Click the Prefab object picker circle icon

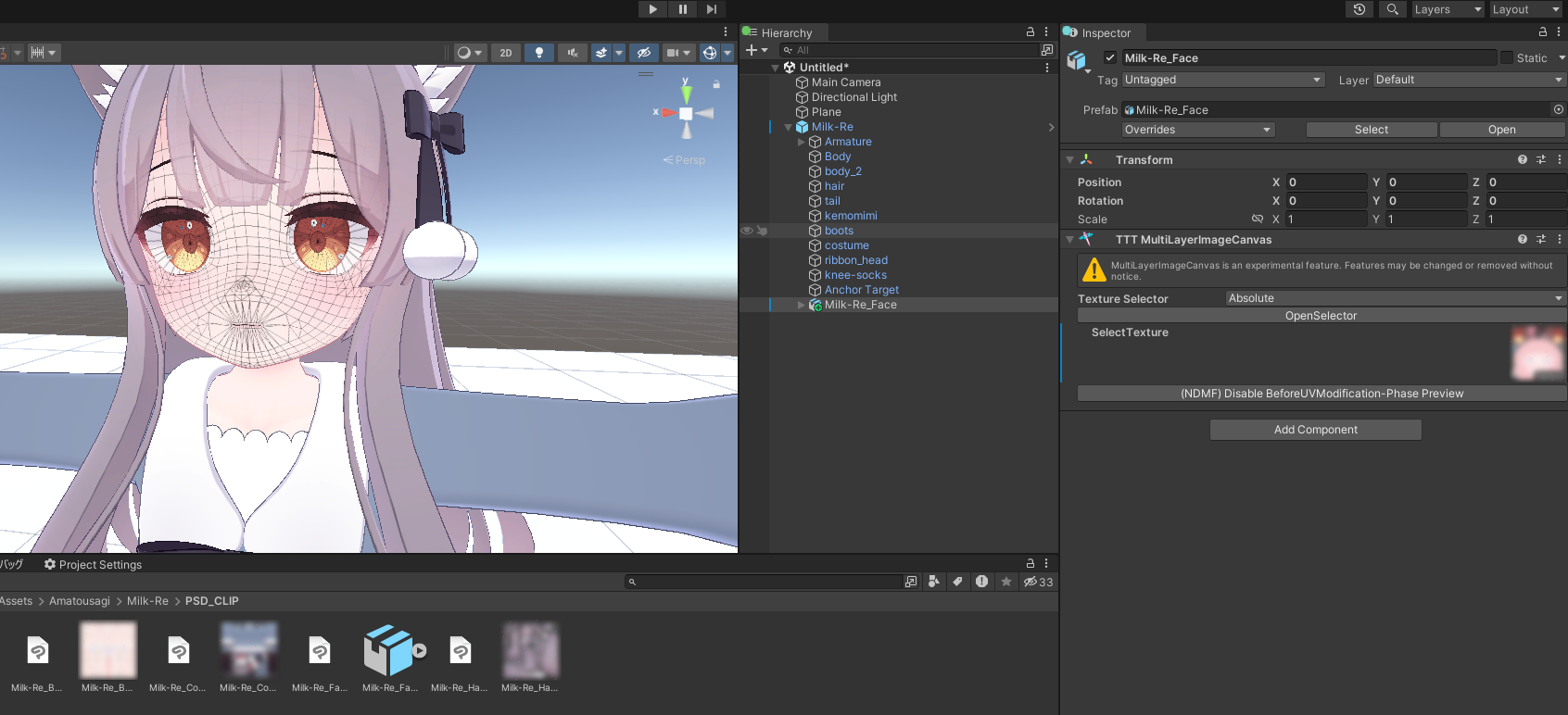click(x=1558, y=109)
